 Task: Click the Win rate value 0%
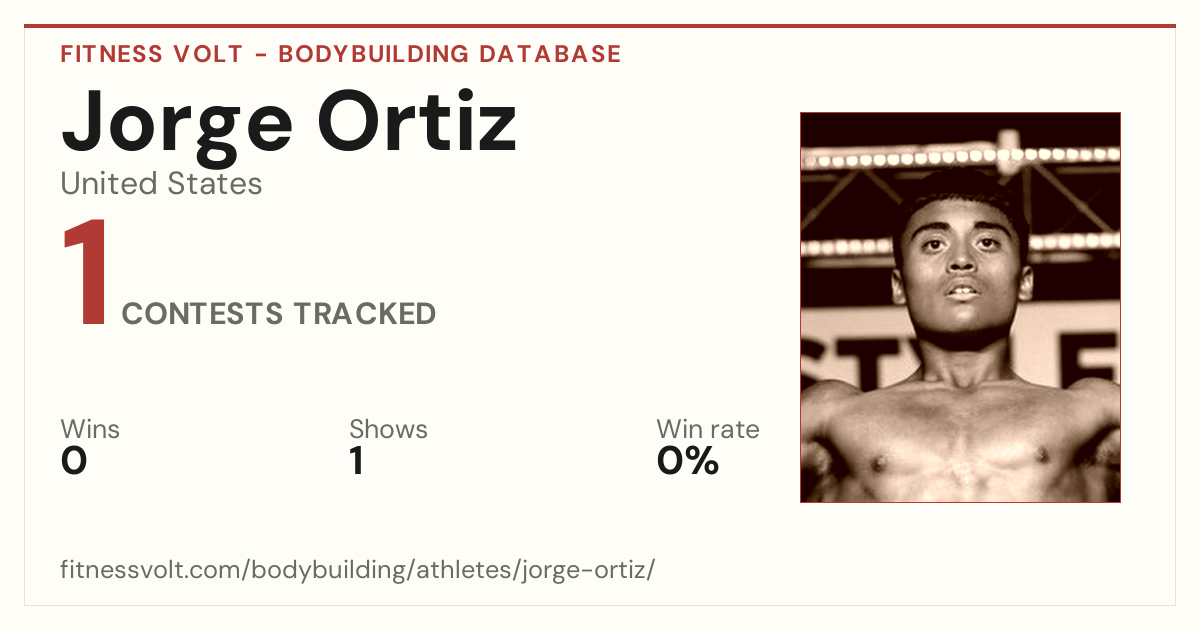coord(688,461)
